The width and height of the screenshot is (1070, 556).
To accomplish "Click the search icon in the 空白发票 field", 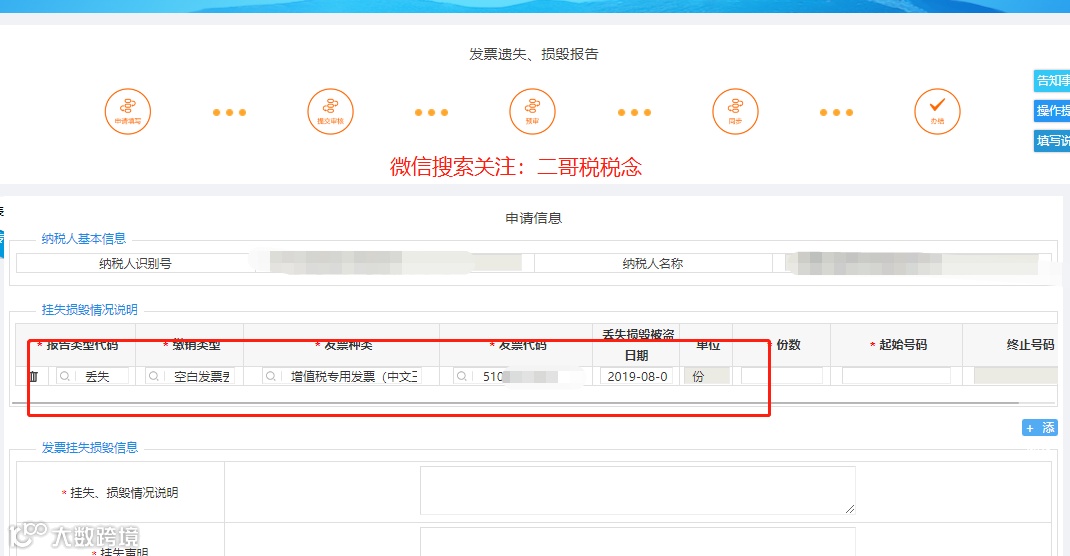I will pos(154,376).
